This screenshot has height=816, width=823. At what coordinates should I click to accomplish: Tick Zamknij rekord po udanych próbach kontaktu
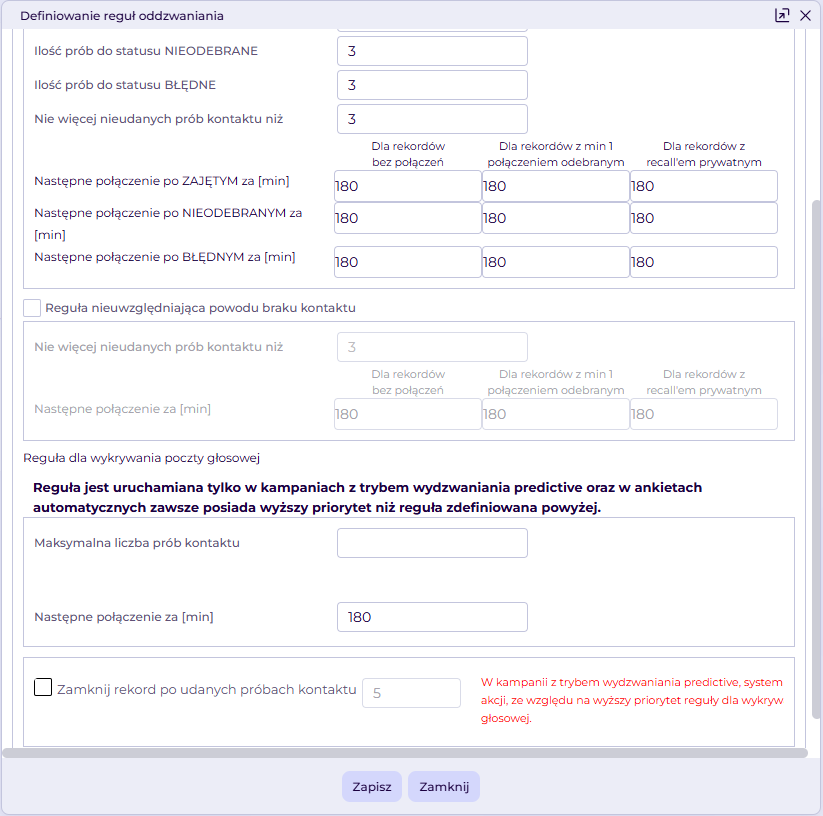(43, 687)
